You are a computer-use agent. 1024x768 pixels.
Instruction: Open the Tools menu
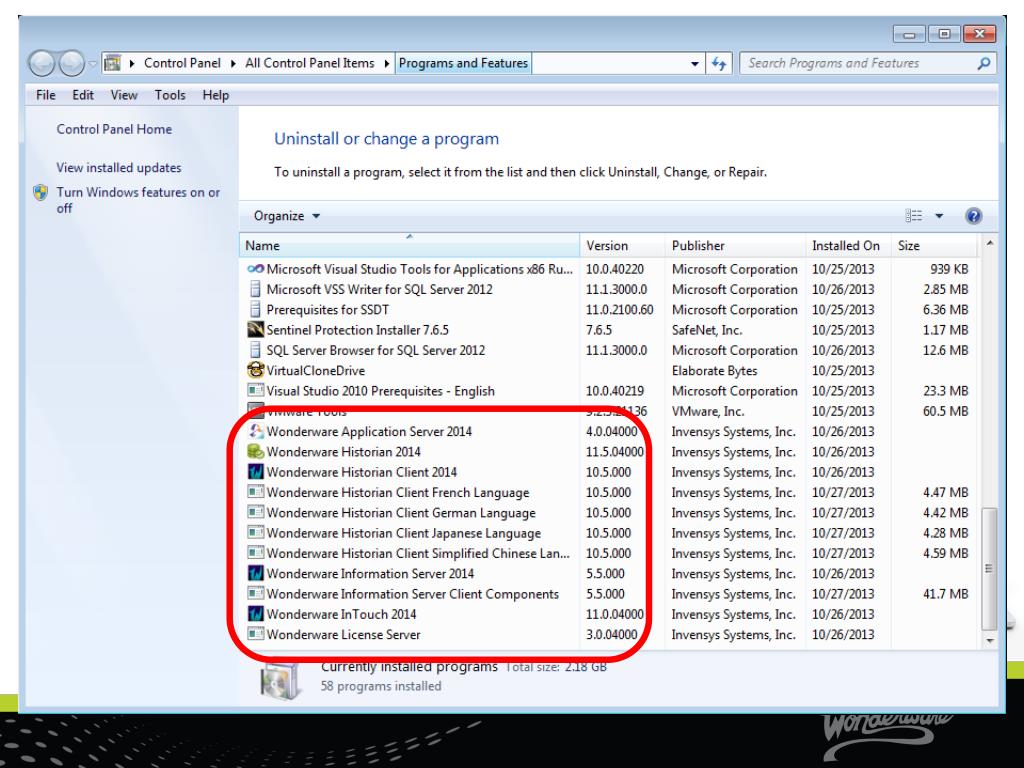pyautogui.click(x=170, y=95)
